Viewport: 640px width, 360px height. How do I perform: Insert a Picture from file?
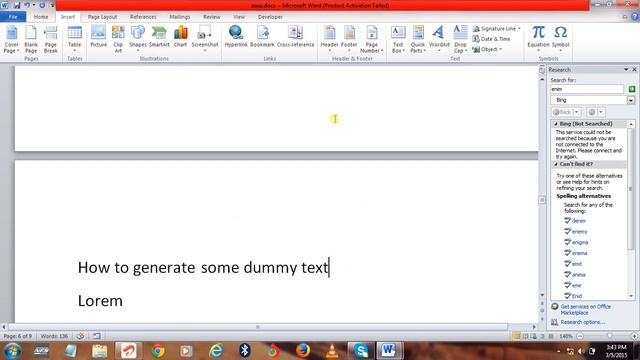(98, 37)
